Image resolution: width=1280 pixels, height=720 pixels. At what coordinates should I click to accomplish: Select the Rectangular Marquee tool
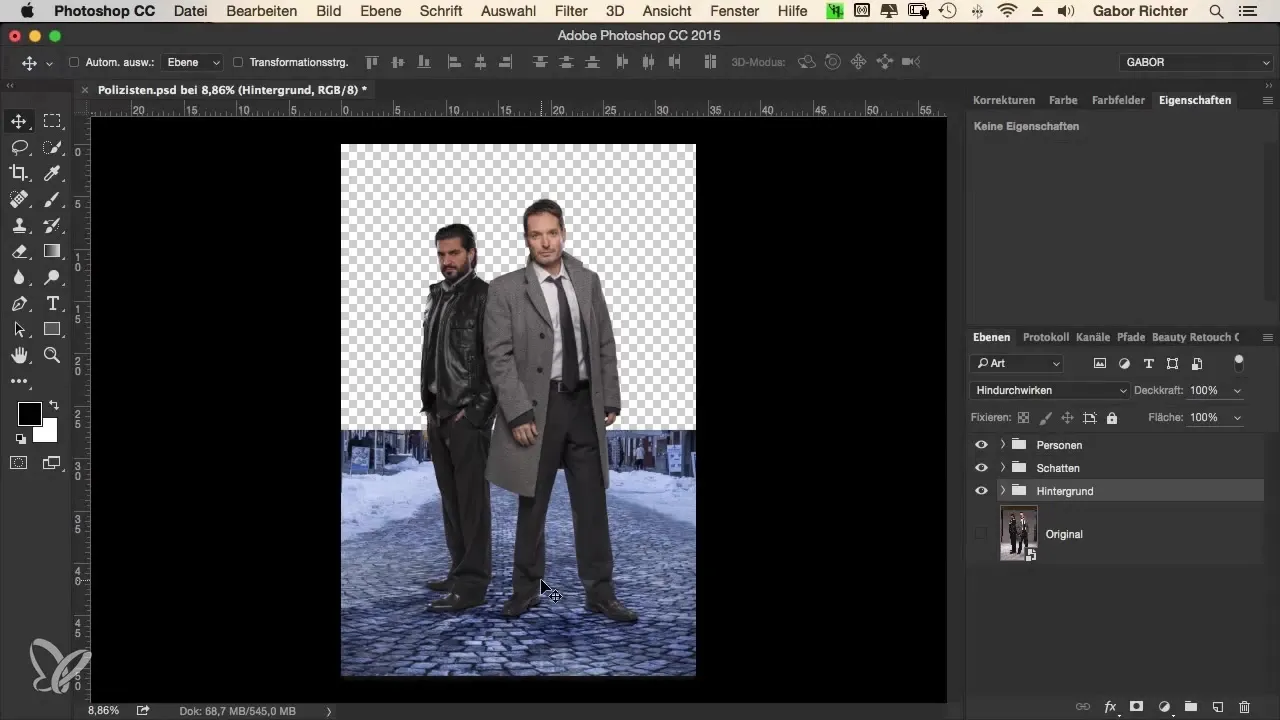point(52,121)
